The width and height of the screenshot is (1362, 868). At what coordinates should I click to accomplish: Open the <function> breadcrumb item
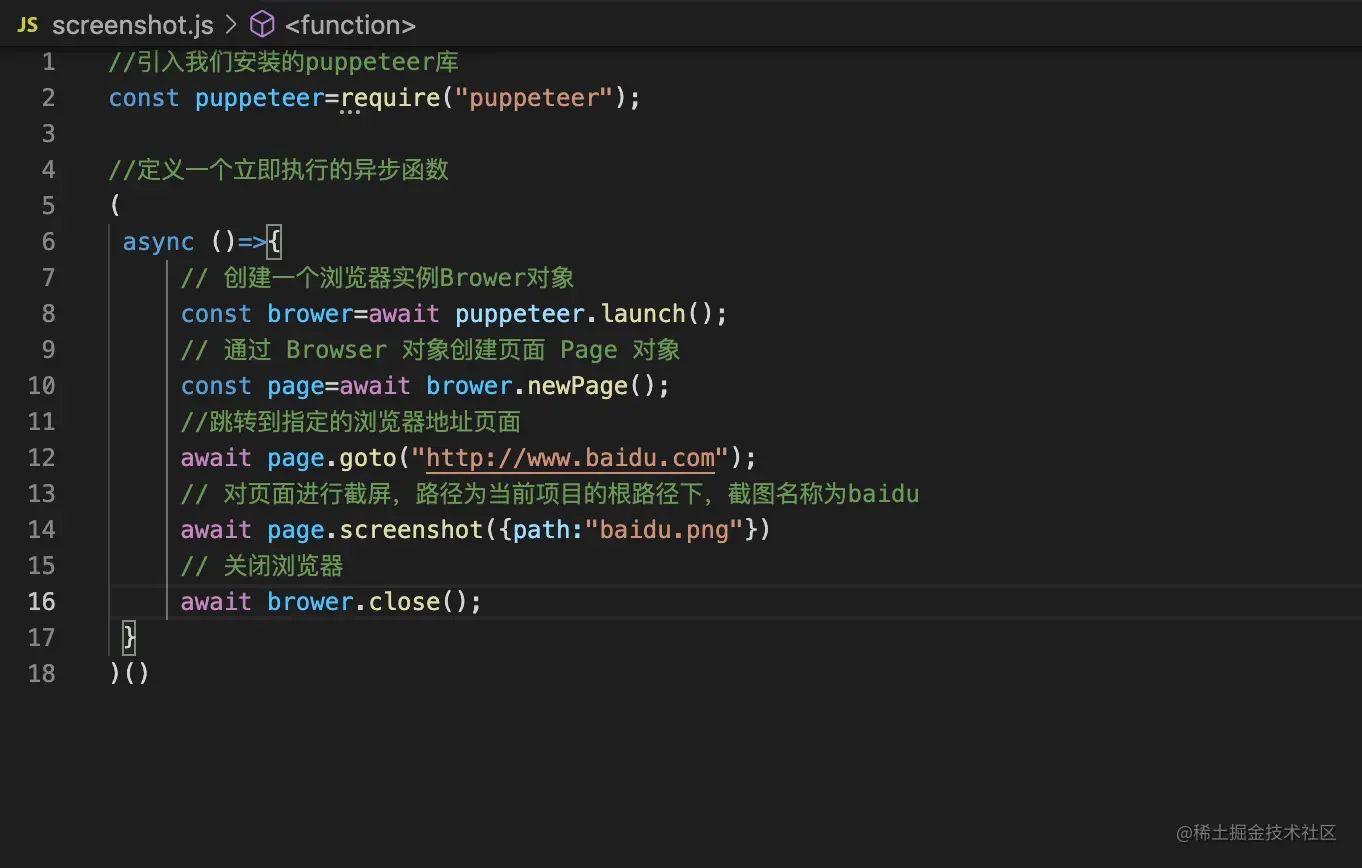[x=350, y=25]
